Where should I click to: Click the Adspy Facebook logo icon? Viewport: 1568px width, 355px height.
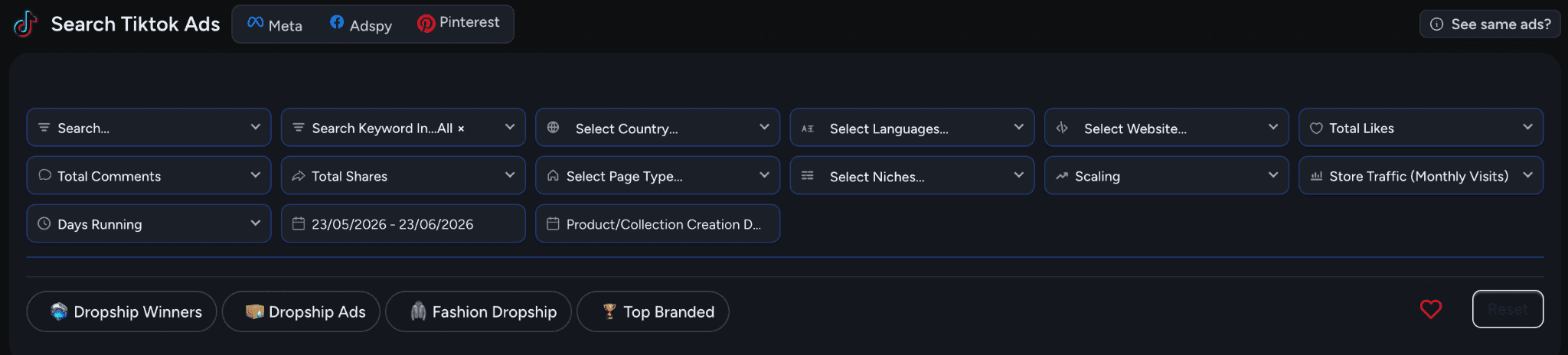337,22
